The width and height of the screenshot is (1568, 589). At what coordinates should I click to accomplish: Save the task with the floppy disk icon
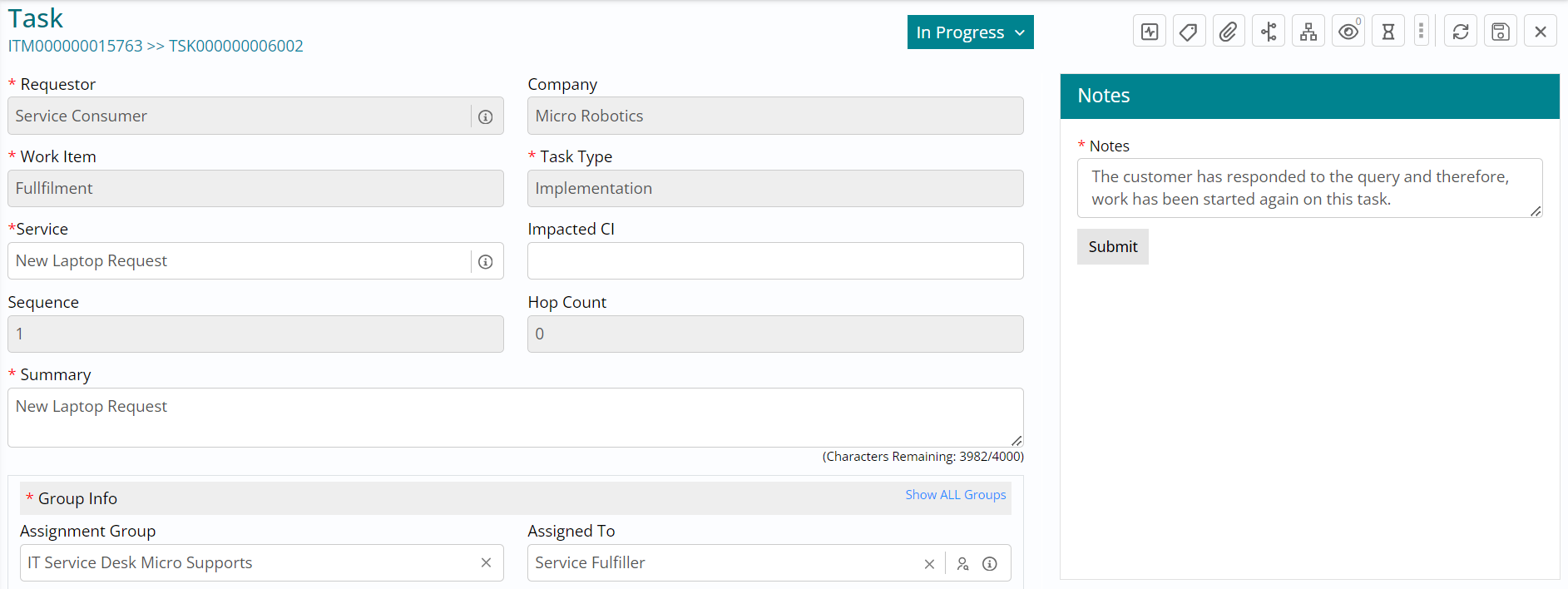coord(1500,32)
